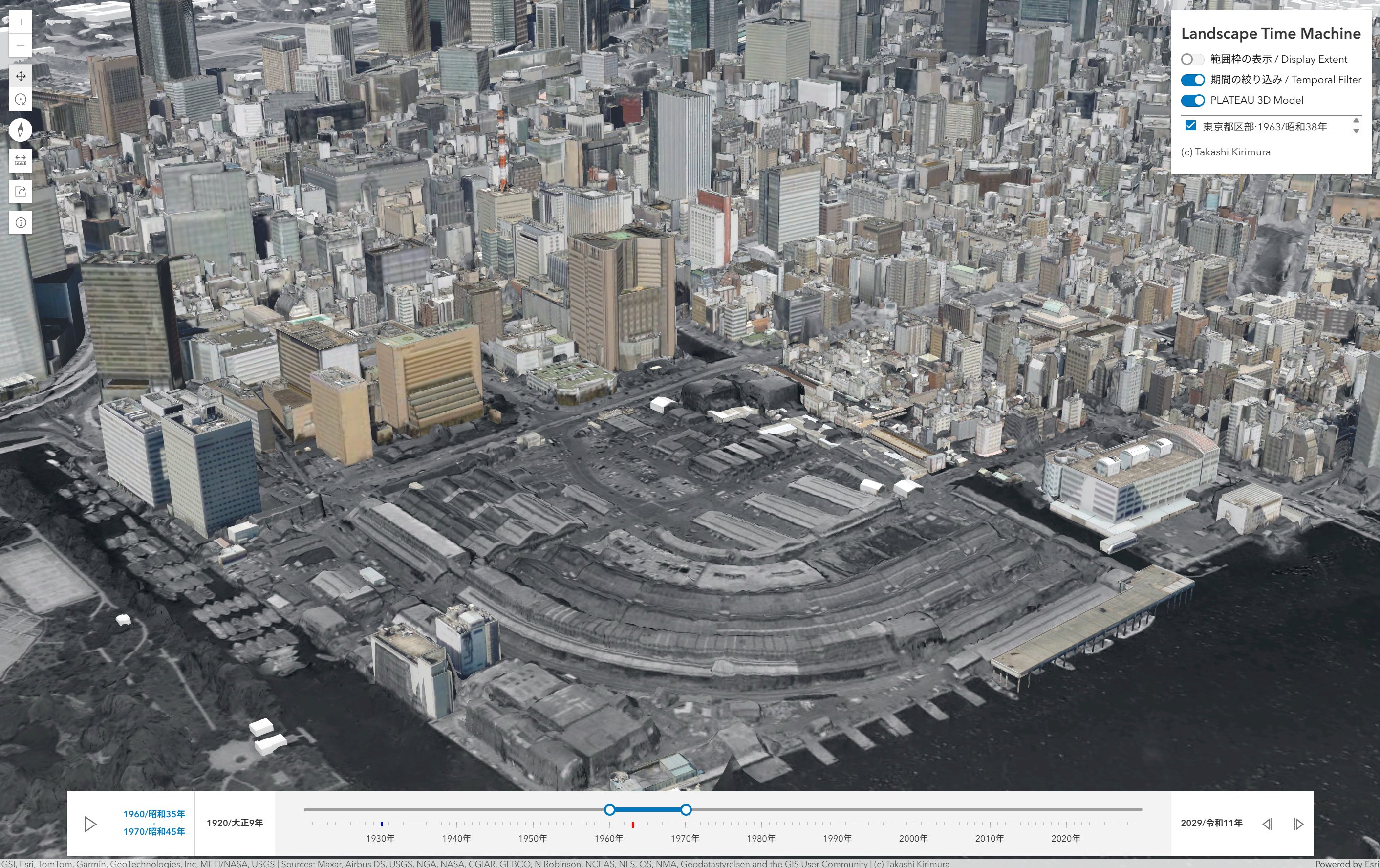The height and width of the screenshot is (868, 1380).
Task: Click the Landscape Time Machine title
Action: (x=1271, y=33)
